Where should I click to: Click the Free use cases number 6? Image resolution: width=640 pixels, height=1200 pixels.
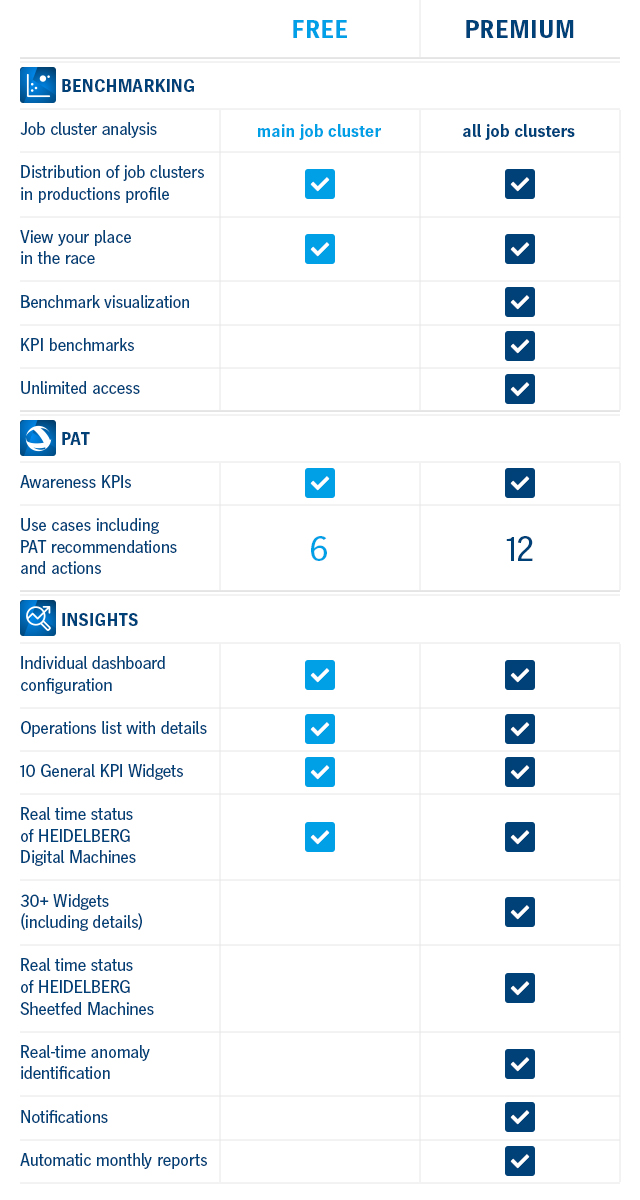coord(319,548)
